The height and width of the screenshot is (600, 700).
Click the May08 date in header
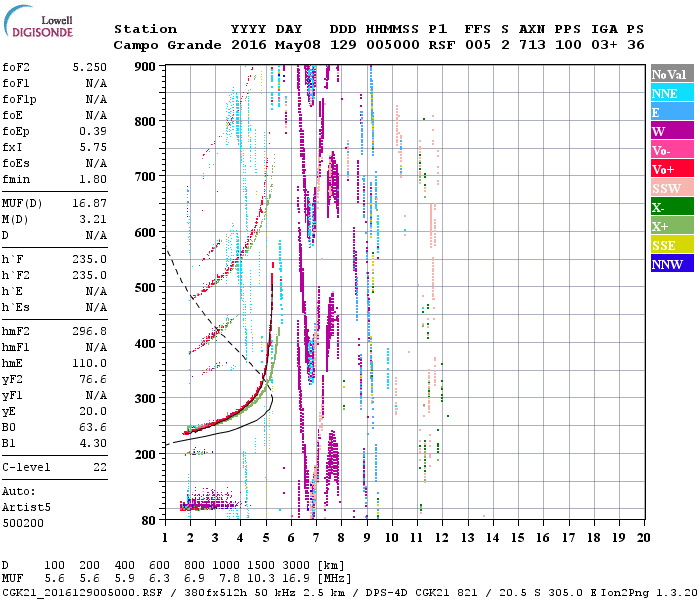pyautogui.click(x=297, y=45)
